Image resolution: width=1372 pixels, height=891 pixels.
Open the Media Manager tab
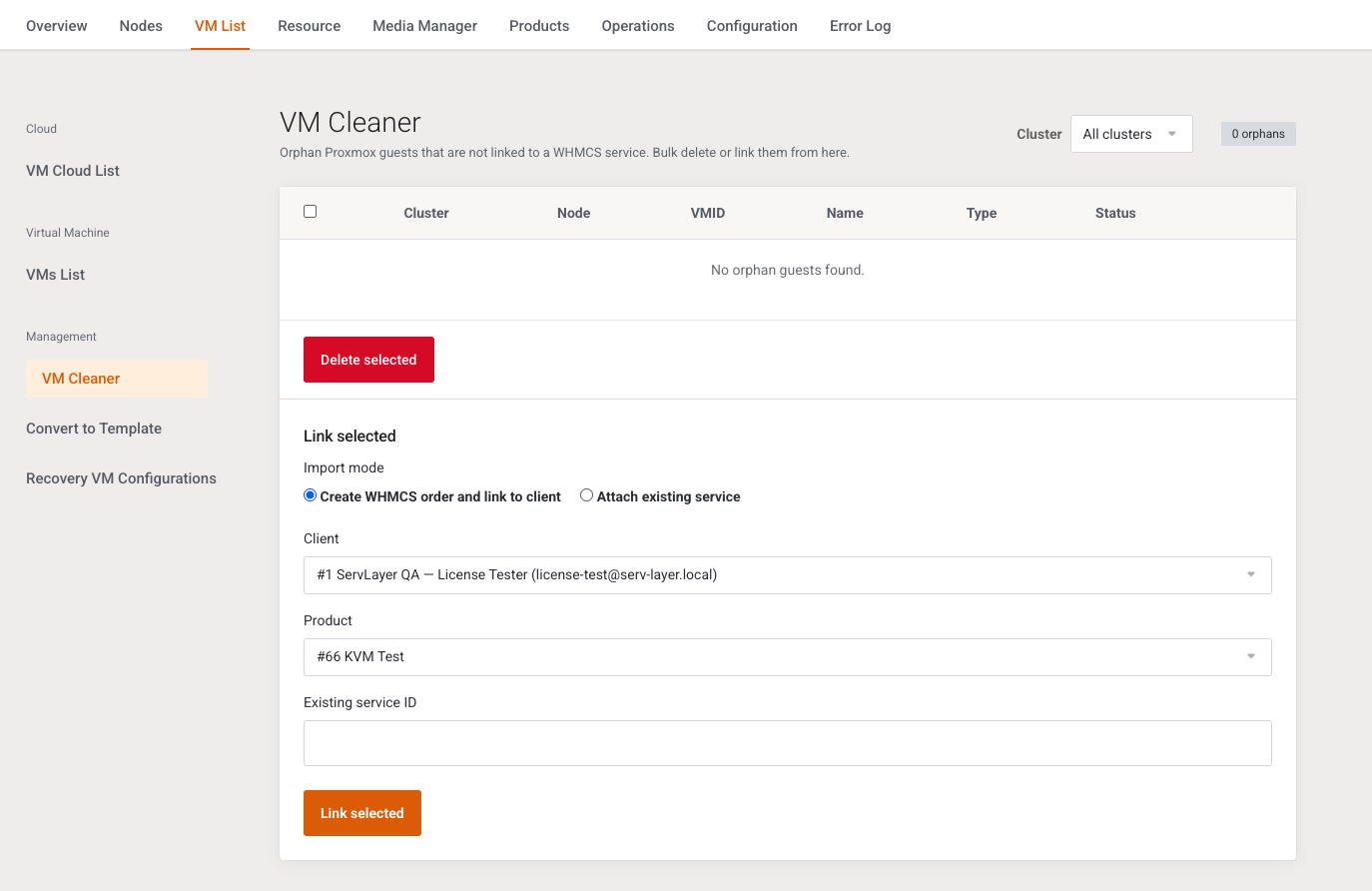coord(425,26)
